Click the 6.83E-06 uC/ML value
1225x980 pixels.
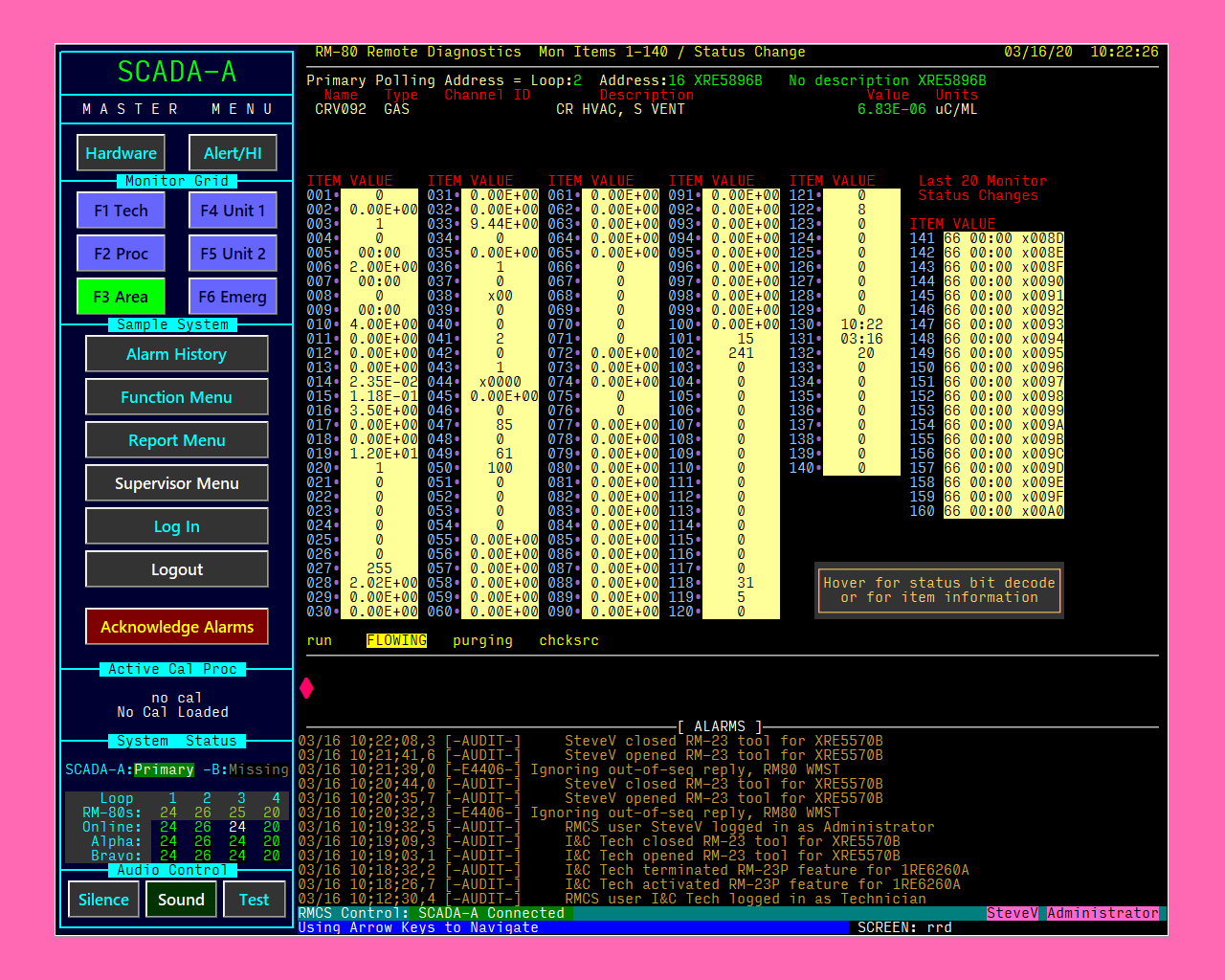[x=918, y=109]
